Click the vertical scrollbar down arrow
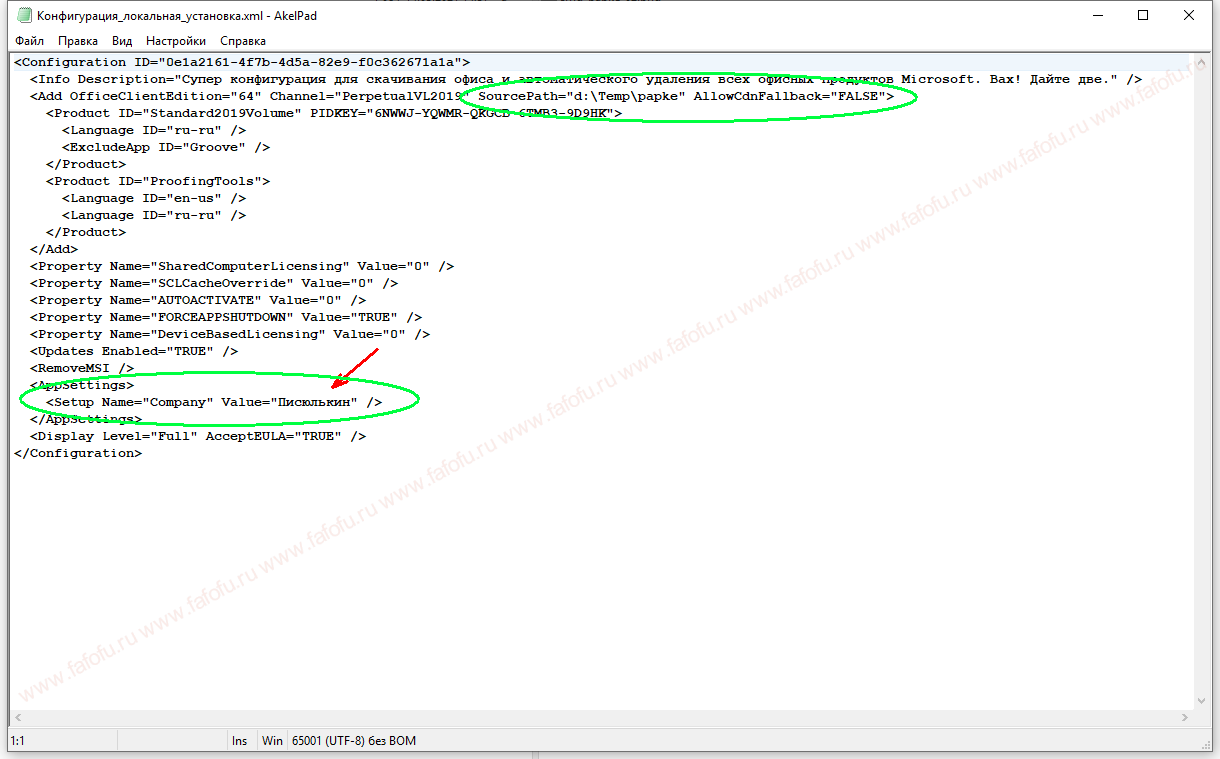 point(1201,702)
